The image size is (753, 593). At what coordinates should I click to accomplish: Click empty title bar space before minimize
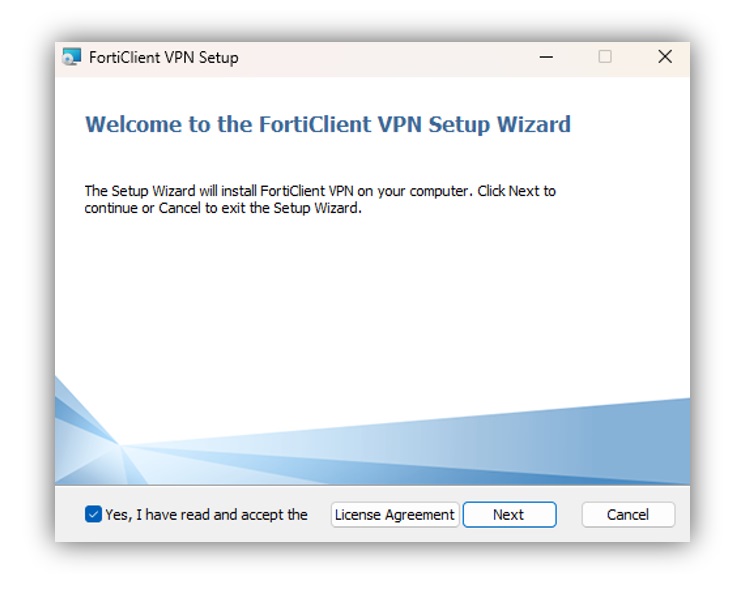[x=384, y=58]
